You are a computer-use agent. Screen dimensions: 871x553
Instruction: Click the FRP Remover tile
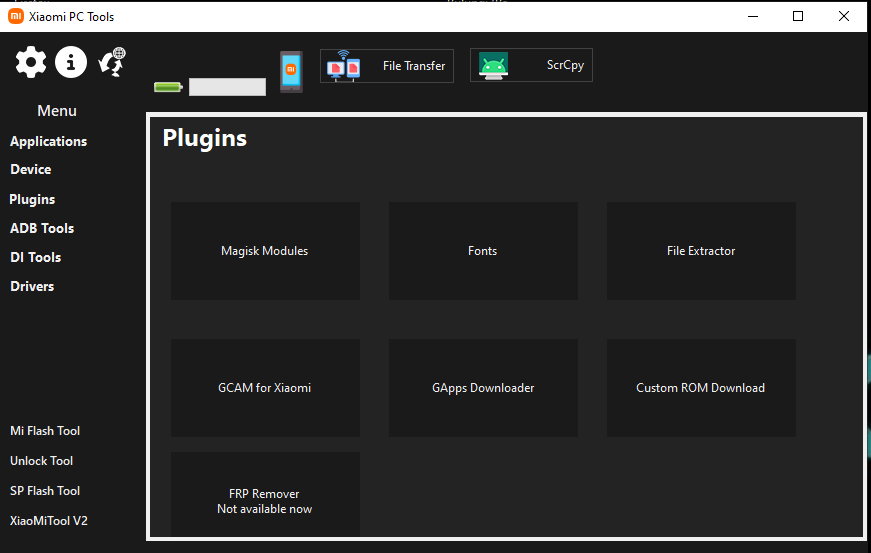[x=266, y=494]
